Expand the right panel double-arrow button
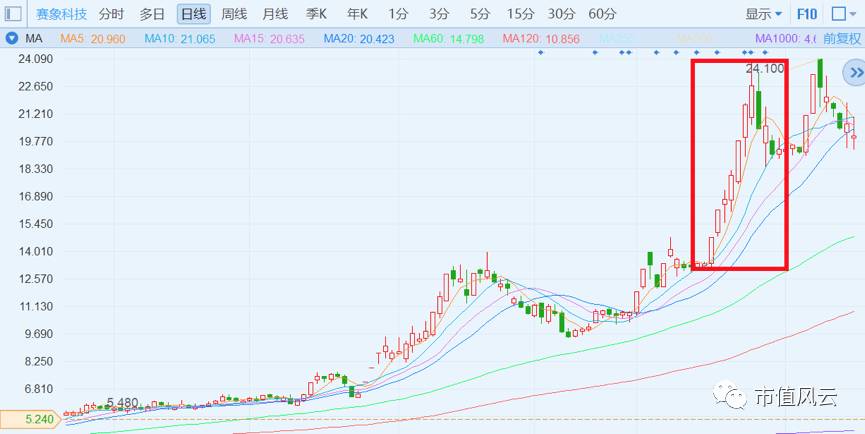The width and height of the screenshot is (865, 434). 856,72
